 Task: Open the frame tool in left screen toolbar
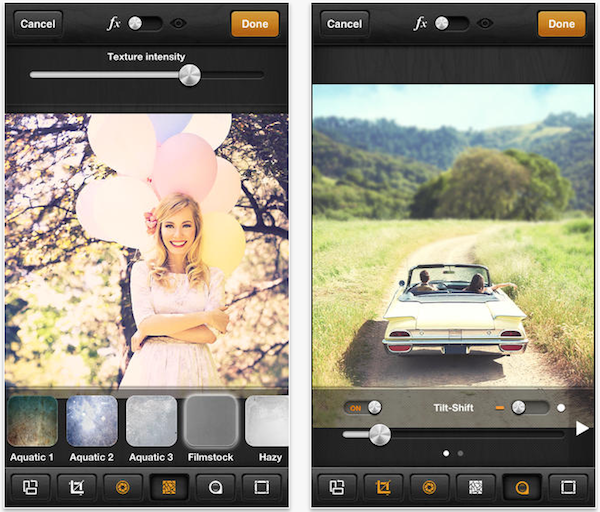tap(262, 488)
